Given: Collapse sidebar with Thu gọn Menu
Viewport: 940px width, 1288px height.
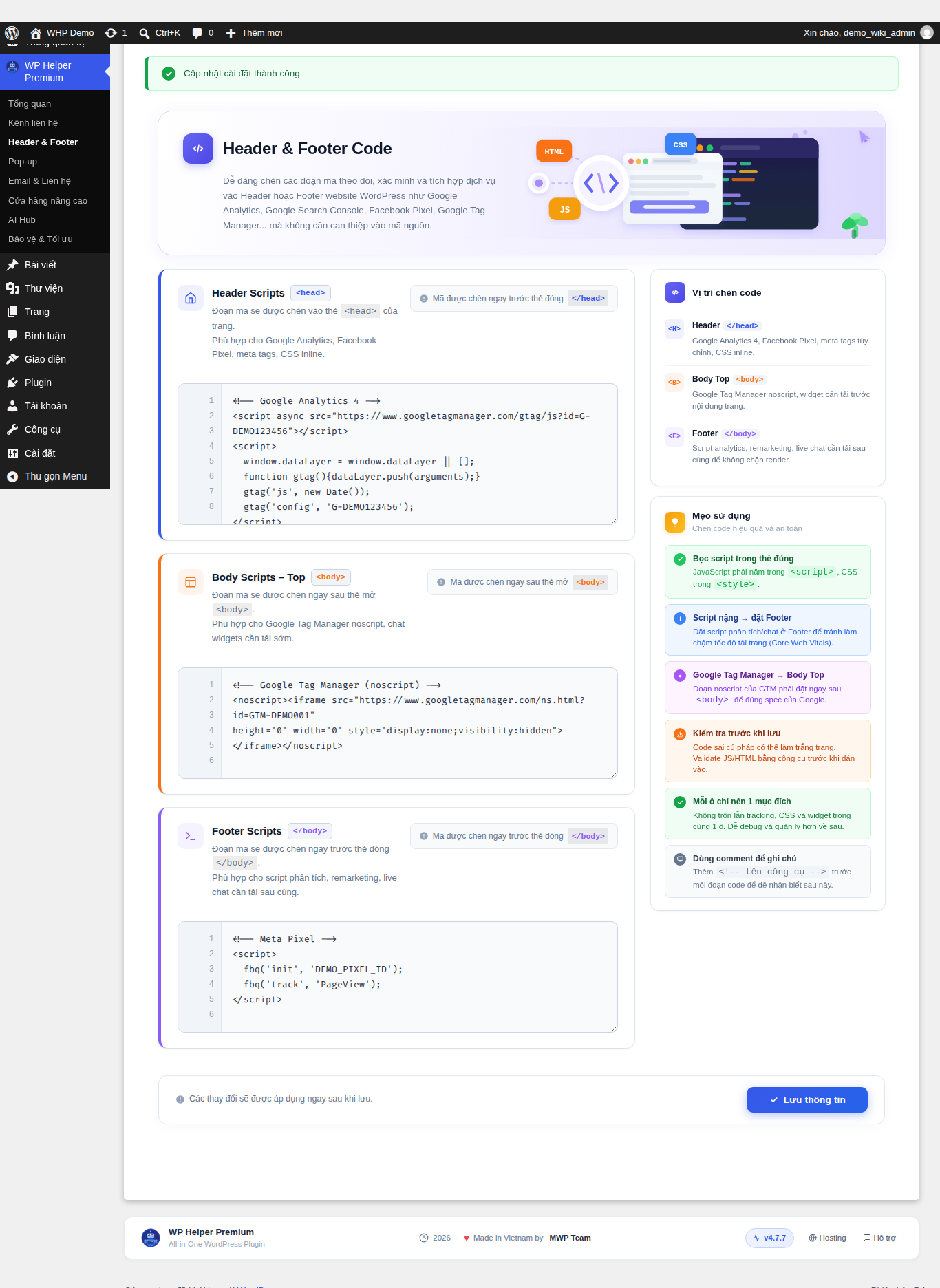Looking at the screenshot, I should click(x=55, y=476).
